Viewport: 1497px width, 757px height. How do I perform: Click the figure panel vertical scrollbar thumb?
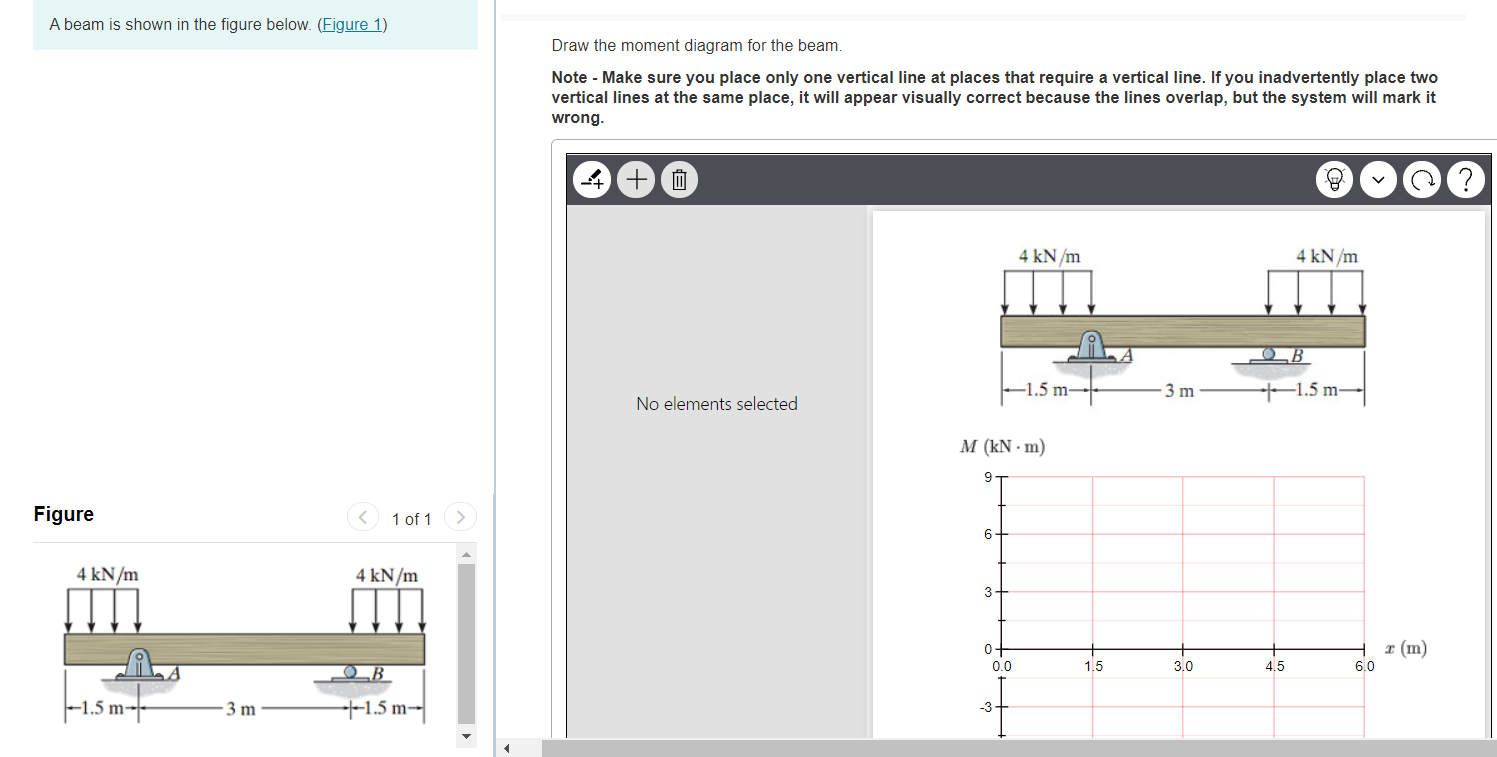click(466, 643)
